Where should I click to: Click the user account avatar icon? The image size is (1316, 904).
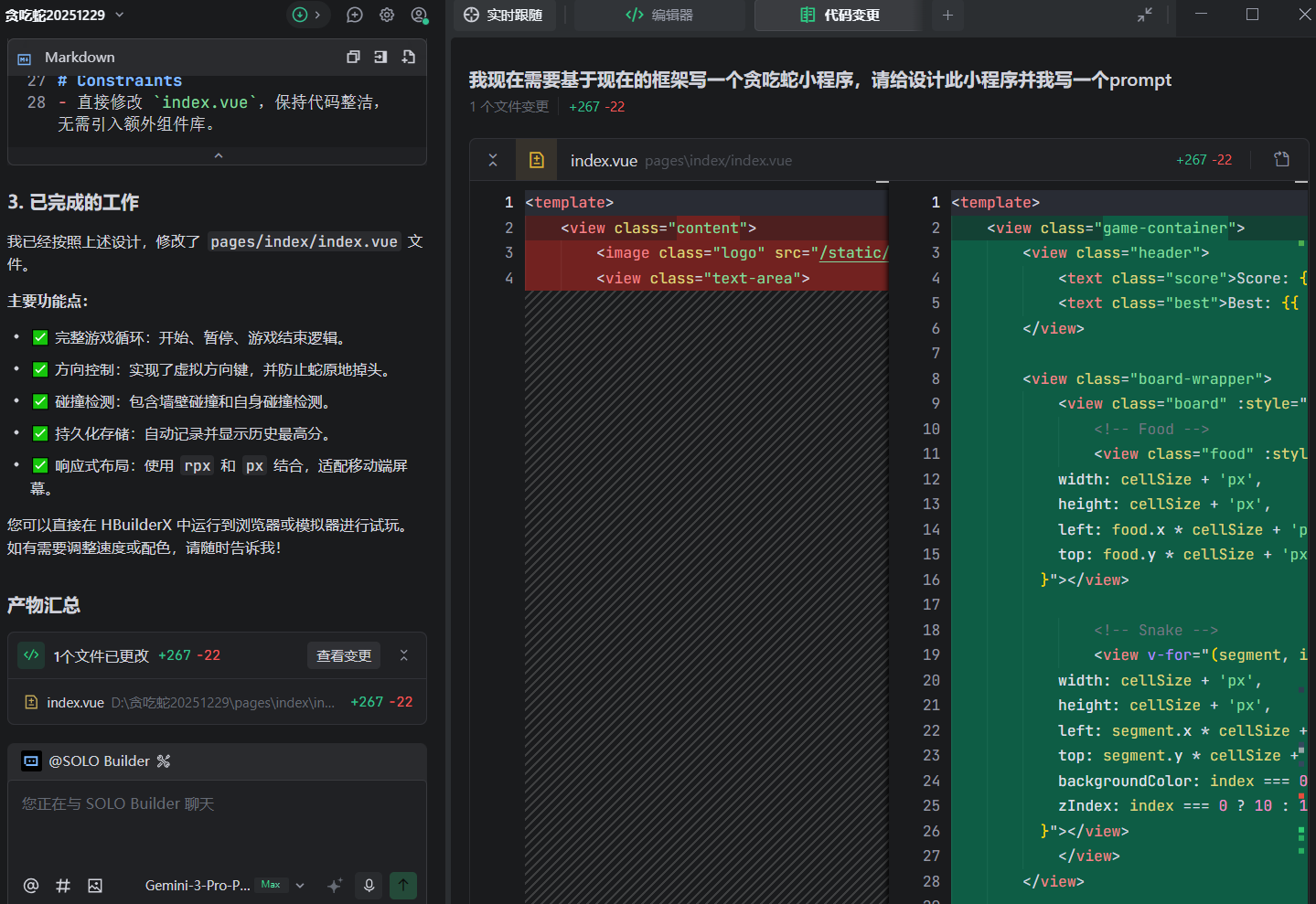tap(419, 15)
